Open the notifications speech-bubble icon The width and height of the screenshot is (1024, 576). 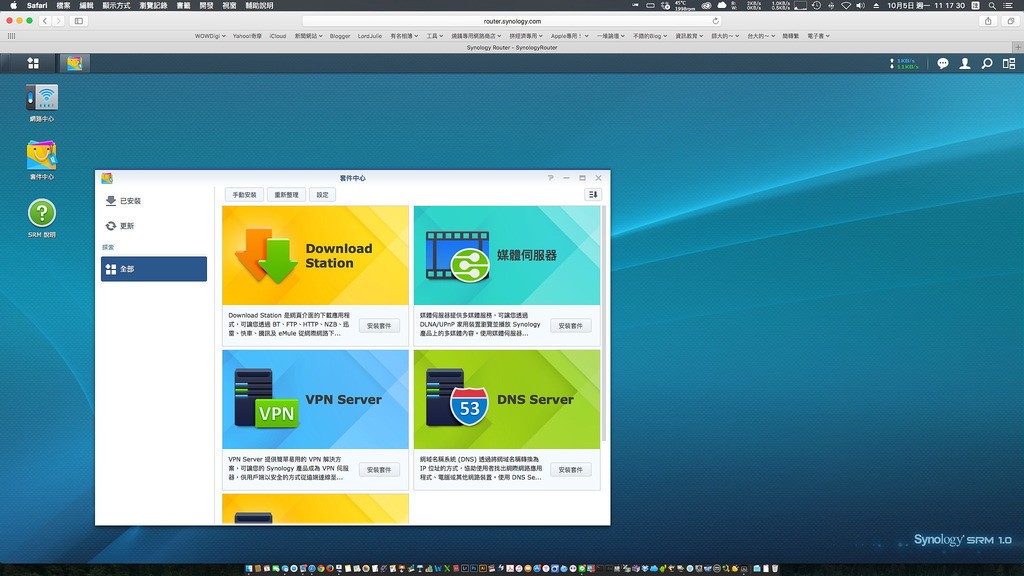pos(942,63)
